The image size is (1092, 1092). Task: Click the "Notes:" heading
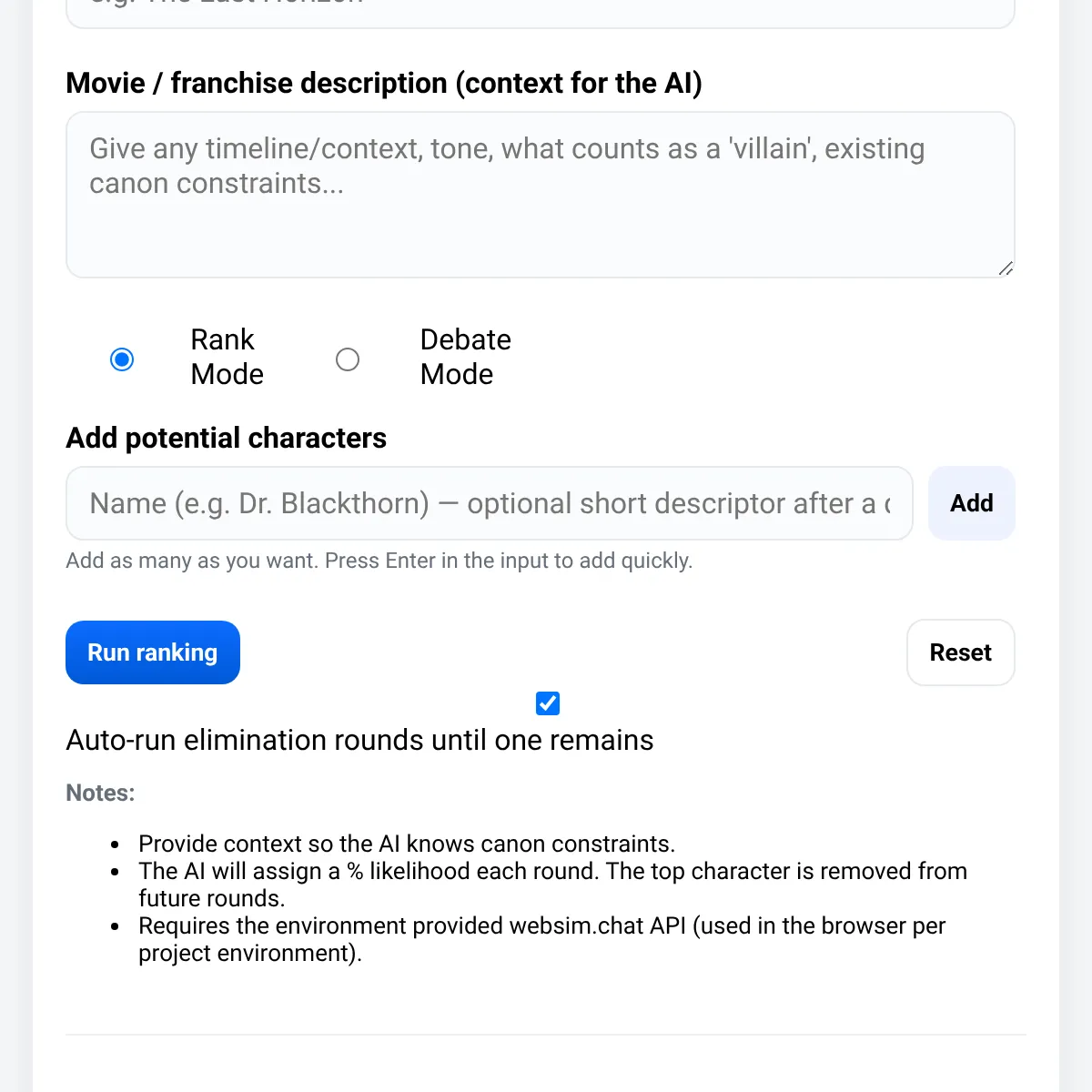pos(100,793)
